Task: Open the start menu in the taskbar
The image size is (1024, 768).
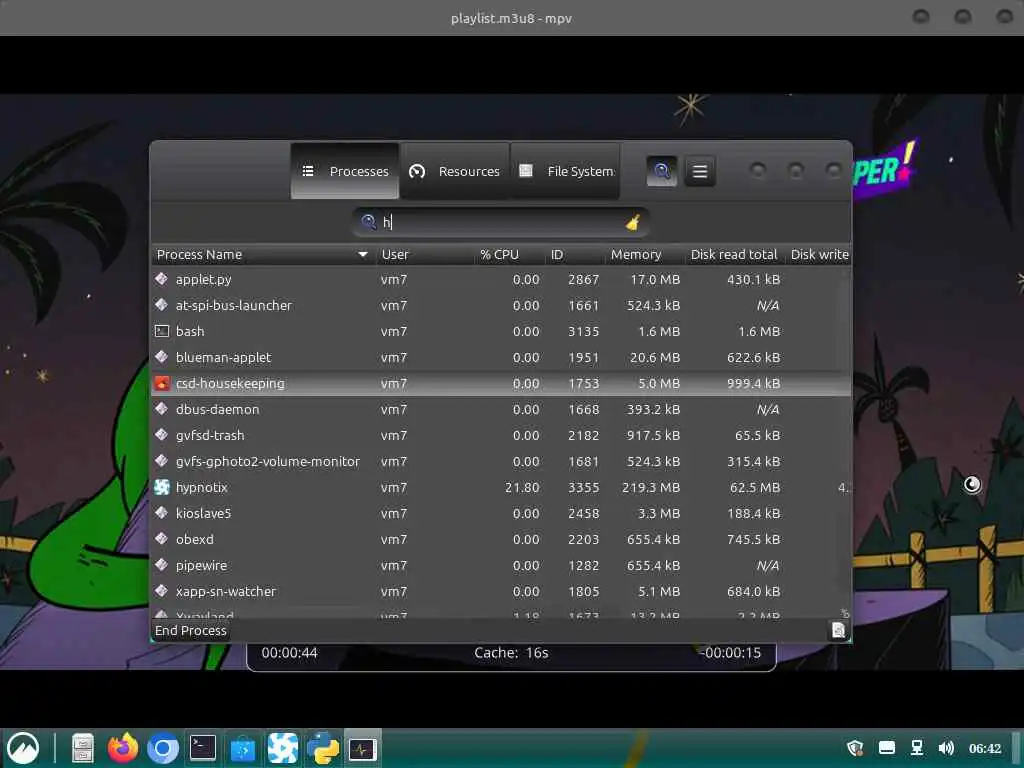Action: pos(24,748)
